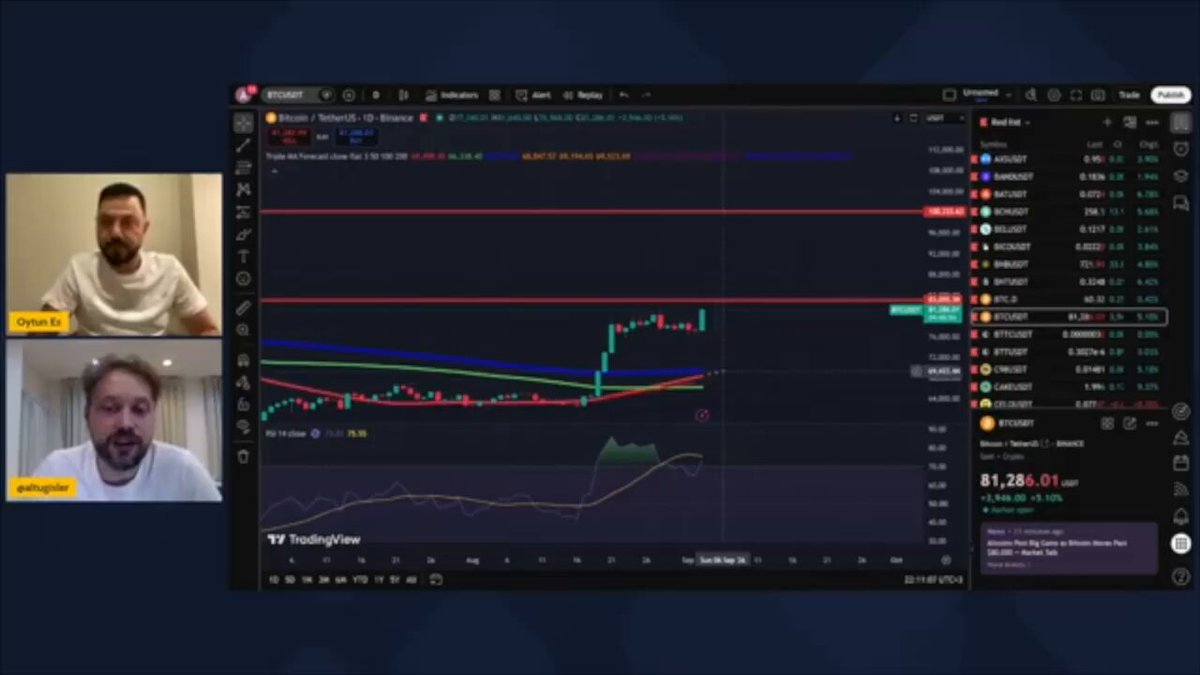Add a symbol to the watchlist
The image size is (1200, 675).
(1107, 122)
